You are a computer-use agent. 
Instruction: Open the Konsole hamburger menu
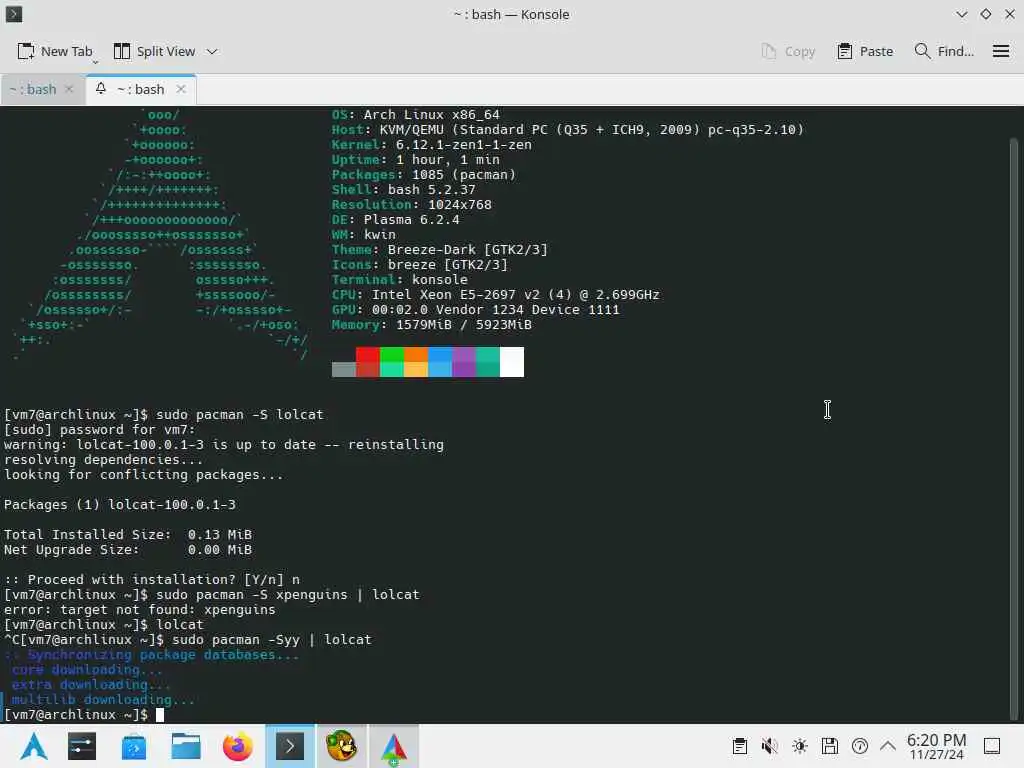[x=1000, y=51]
